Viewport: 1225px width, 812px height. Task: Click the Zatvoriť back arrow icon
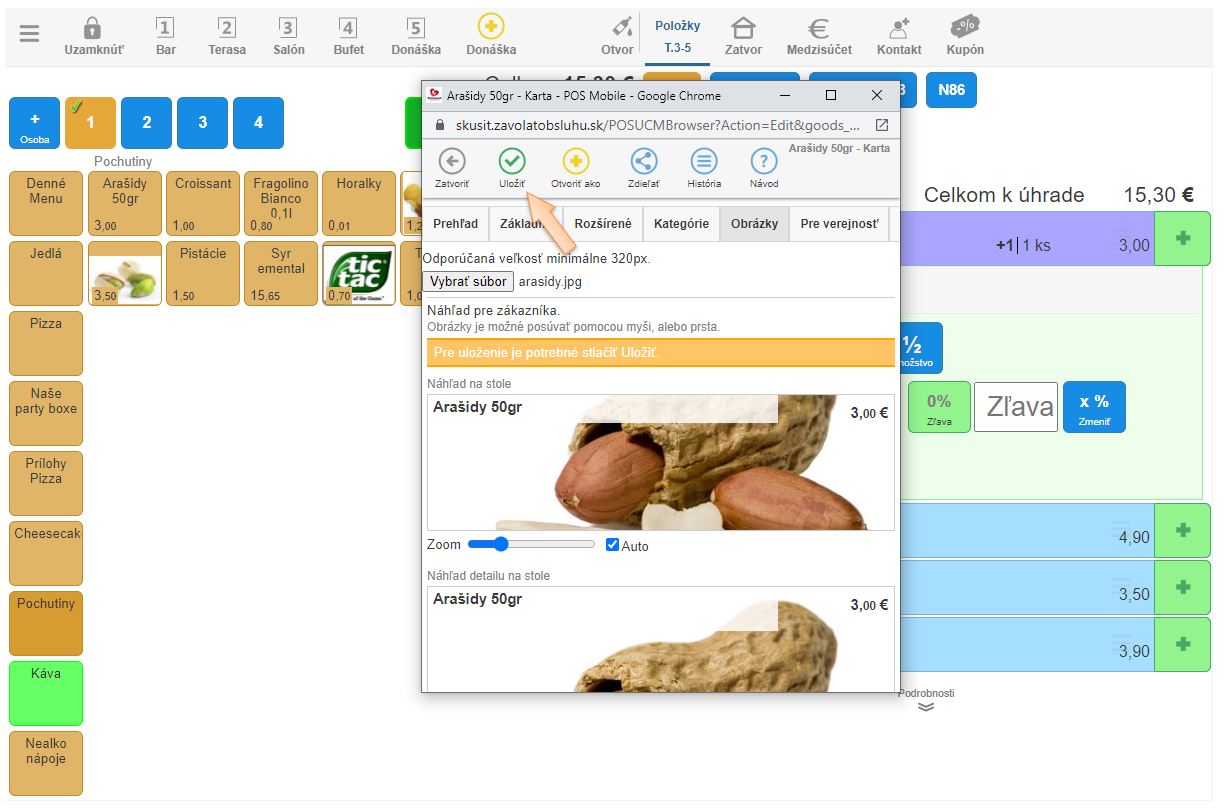click(452, 162)
